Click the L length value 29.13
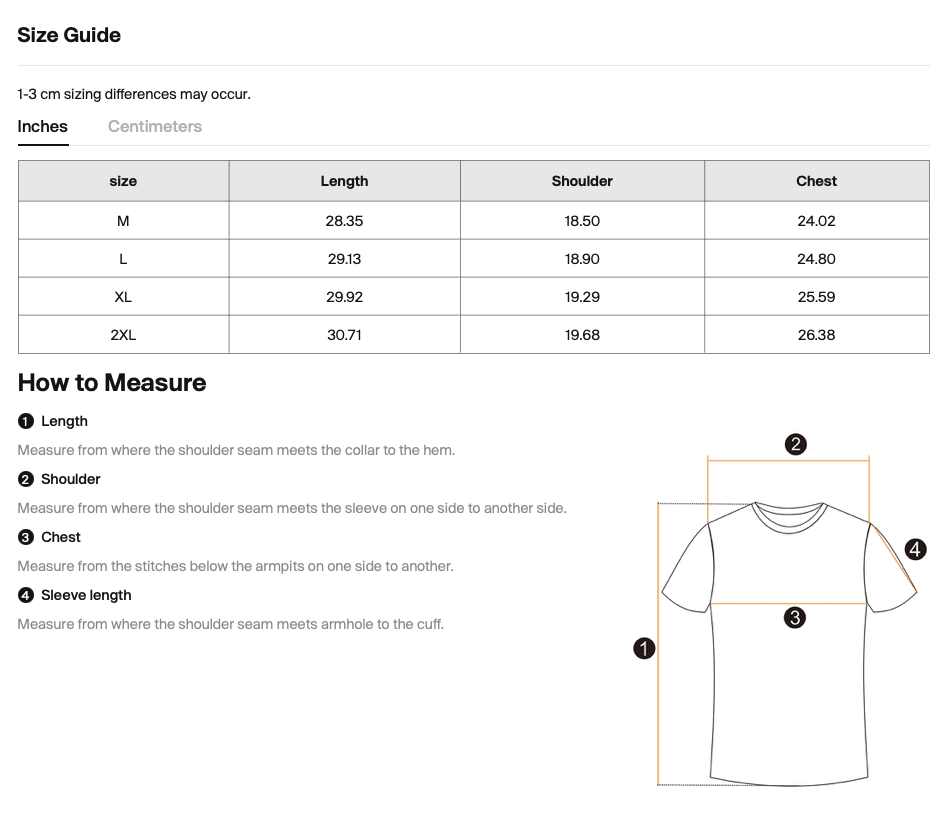This screenshot has height=829, width=946. pos(344,259)
